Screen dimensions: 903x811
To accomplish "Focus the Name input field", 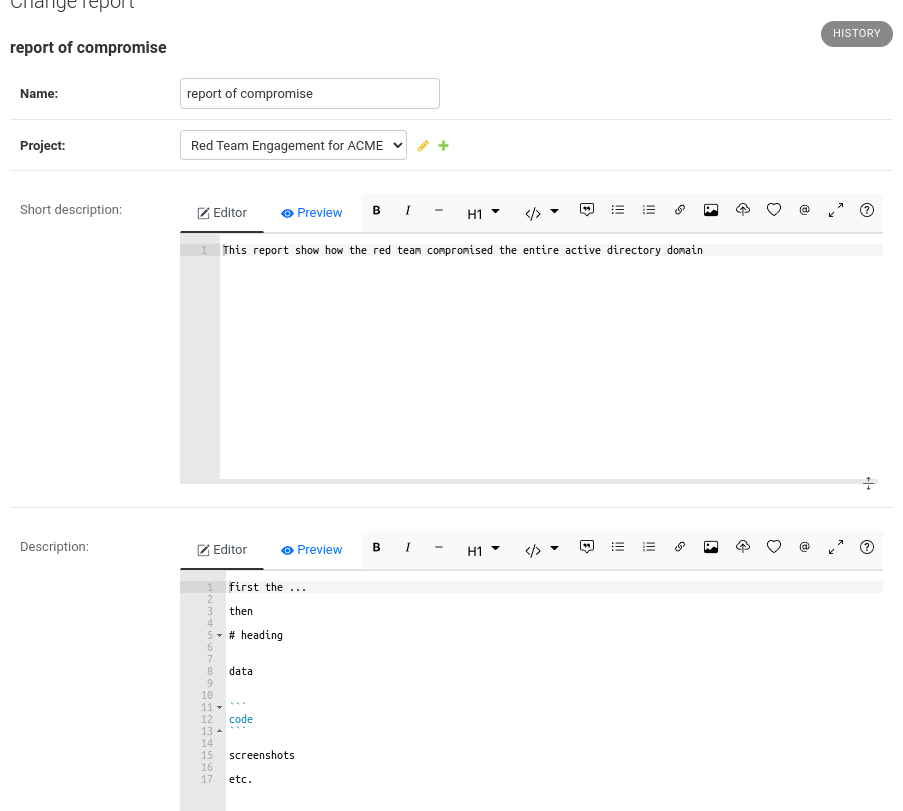I will point(310,93).
